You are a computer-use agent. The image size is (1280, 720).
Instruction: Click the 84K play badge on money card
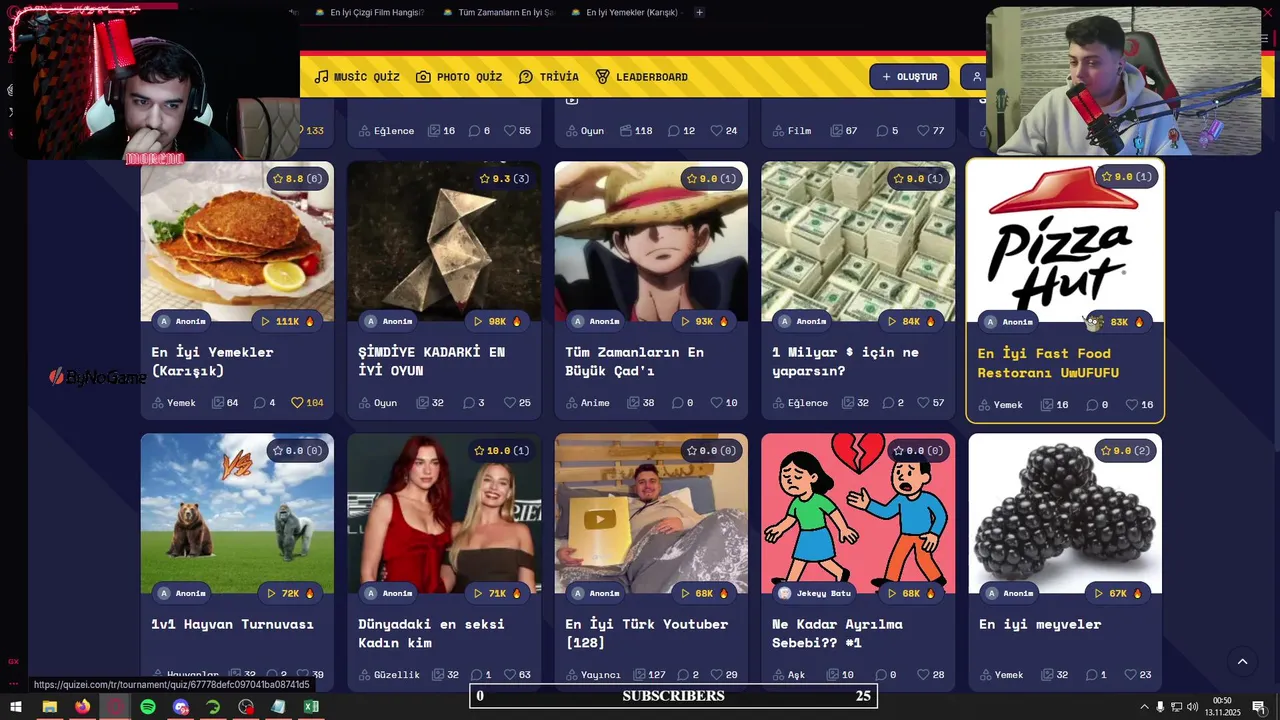pos(910,321)
